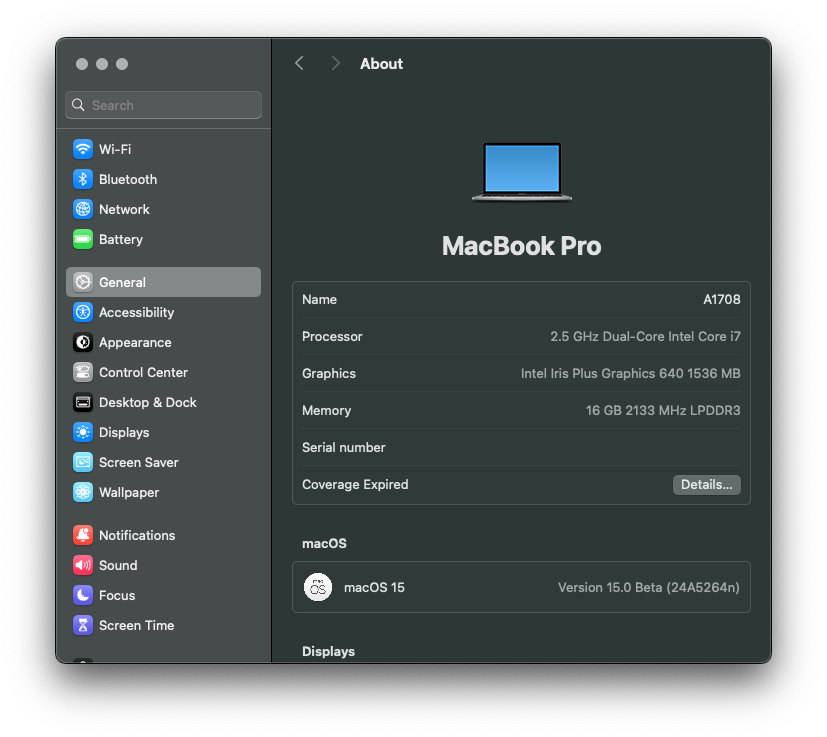Select Network in the sidebar
827x737 pixels.
[124, 209]
